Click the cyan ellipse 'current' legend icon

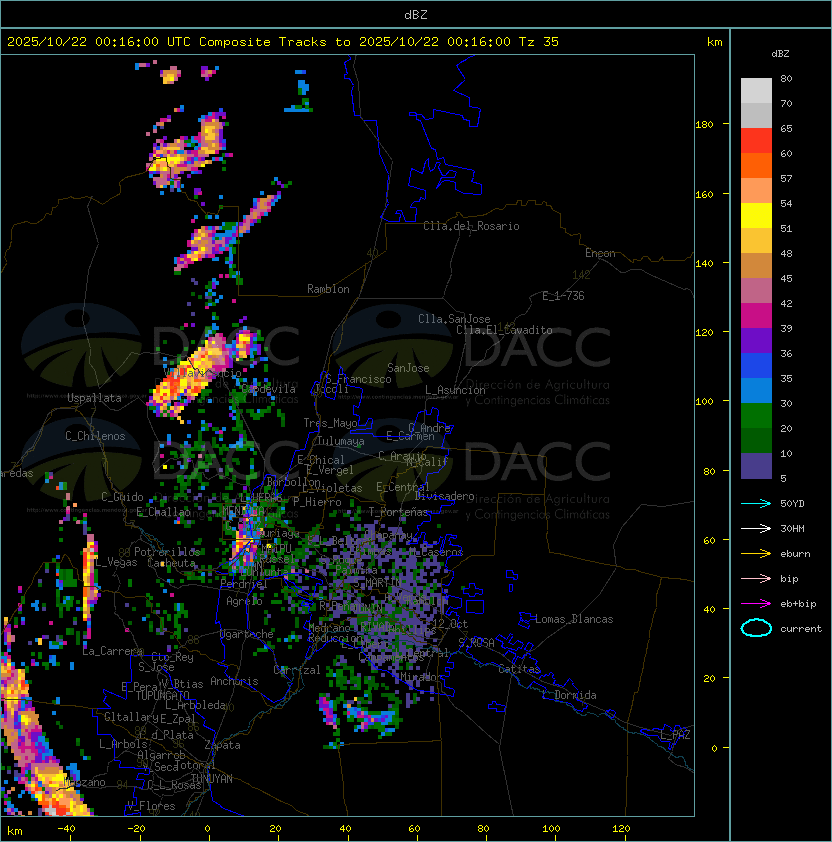click(x=756, y=628)
